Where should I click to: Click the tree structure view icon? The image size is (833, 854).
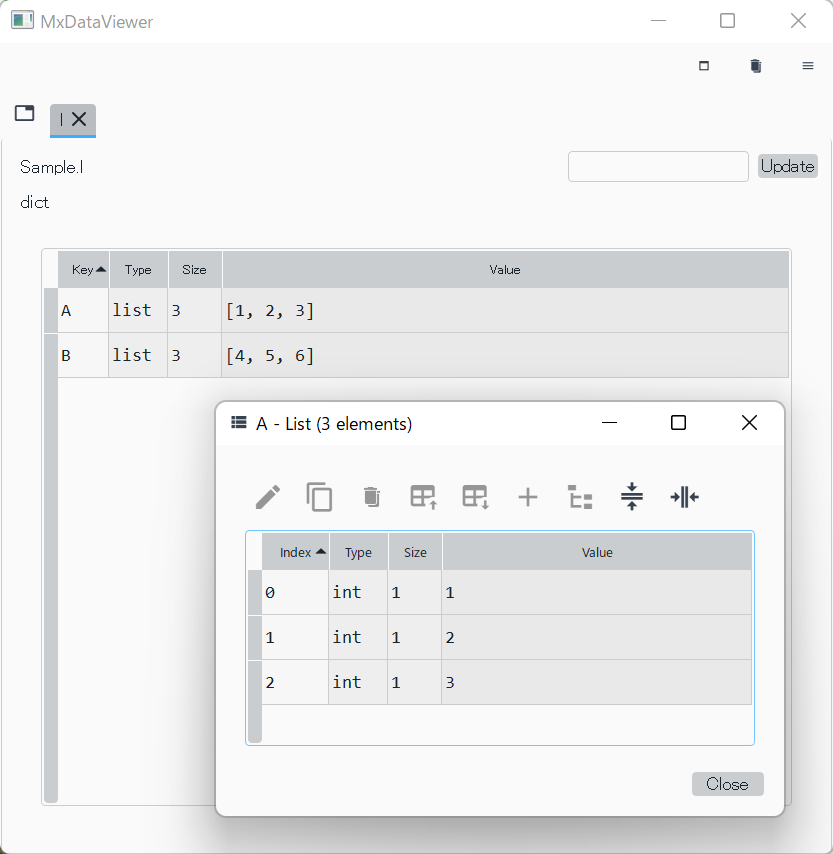pyautogui.click(x=580, y=497)
